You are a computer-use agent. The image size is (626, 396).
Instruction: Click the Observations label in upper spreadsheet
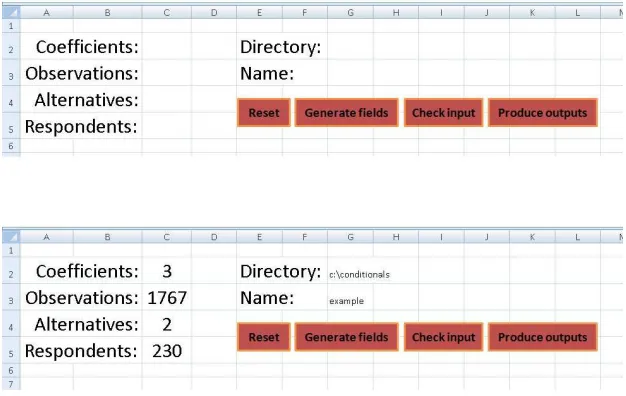point(82,73)
